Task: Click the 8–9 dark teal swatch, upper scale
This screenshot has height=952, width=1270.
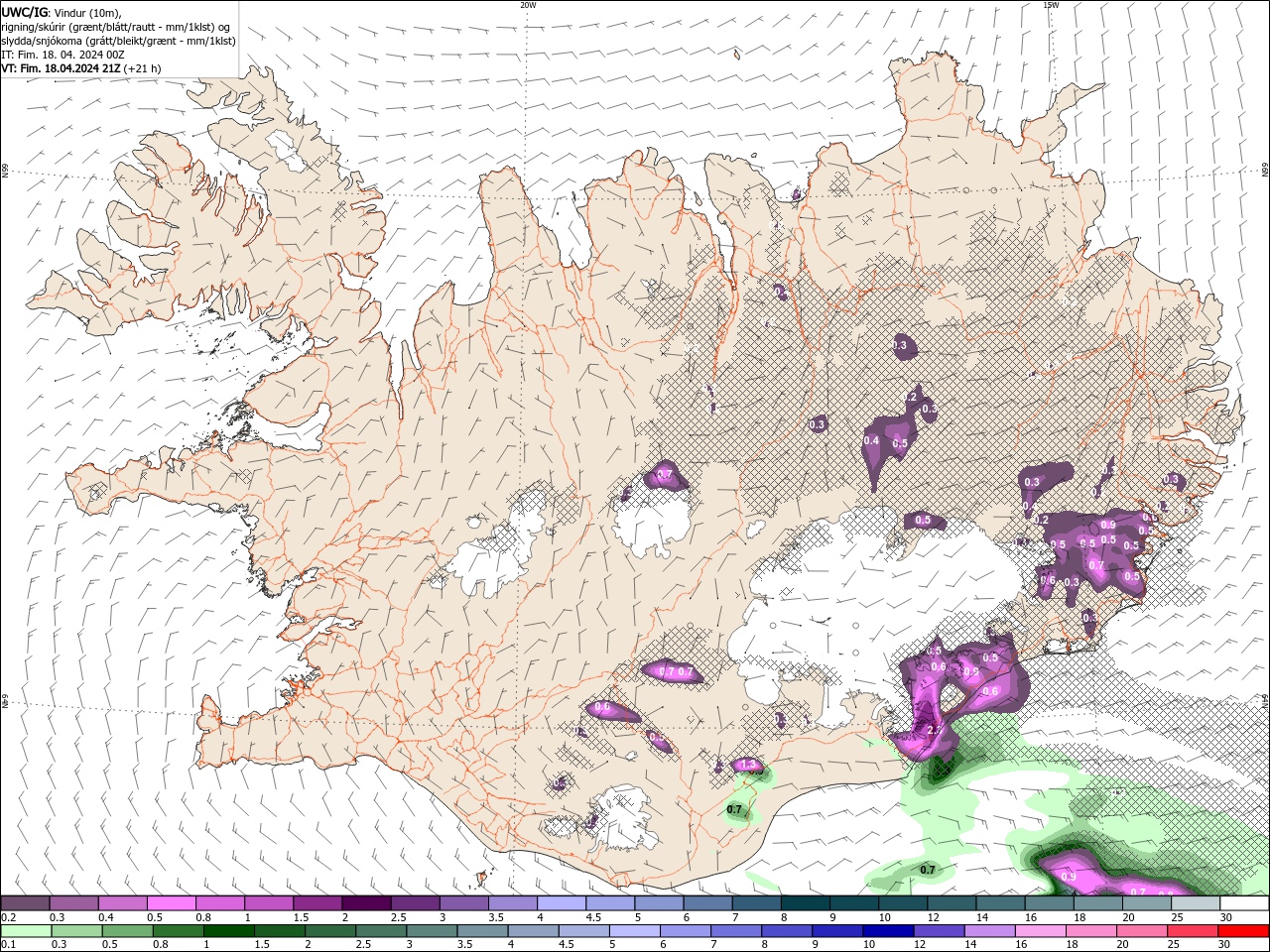Action: 804,903
